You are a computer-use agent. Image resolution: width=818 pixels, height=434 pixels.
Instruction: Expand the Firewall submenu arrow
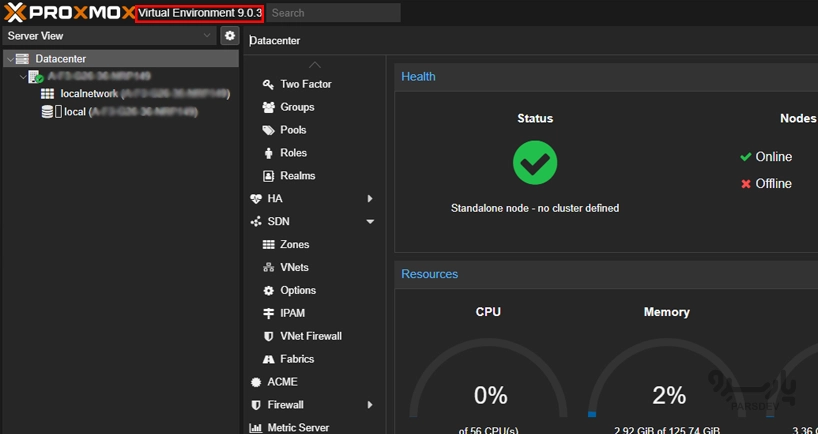point(370,405)
